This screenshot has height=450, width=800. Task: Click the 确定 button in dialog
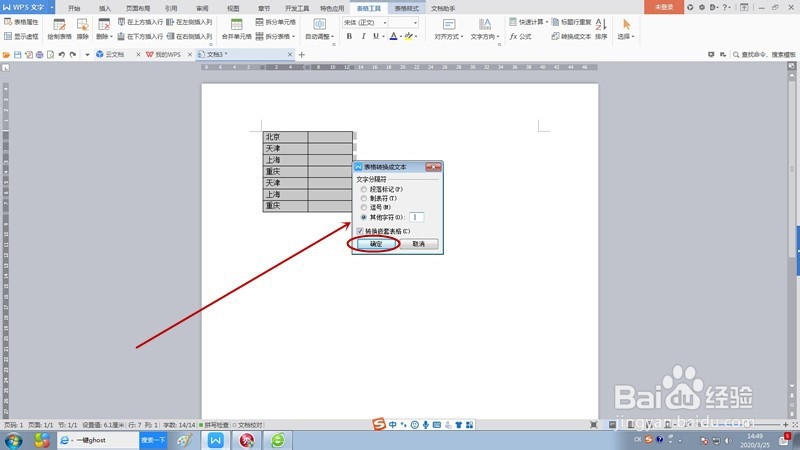[377, 244]
